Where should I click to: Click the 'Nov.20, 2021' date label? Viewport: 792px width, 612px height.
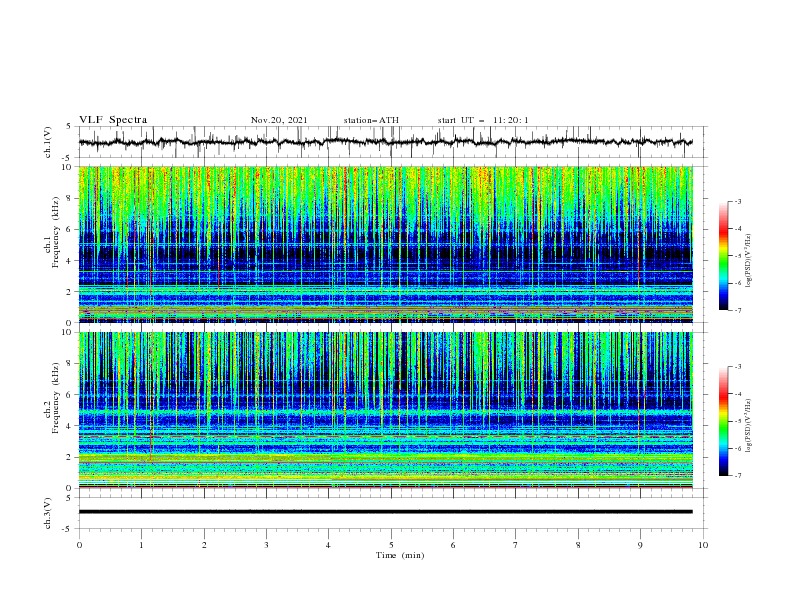pyautogui.click(x=279, y=120)
